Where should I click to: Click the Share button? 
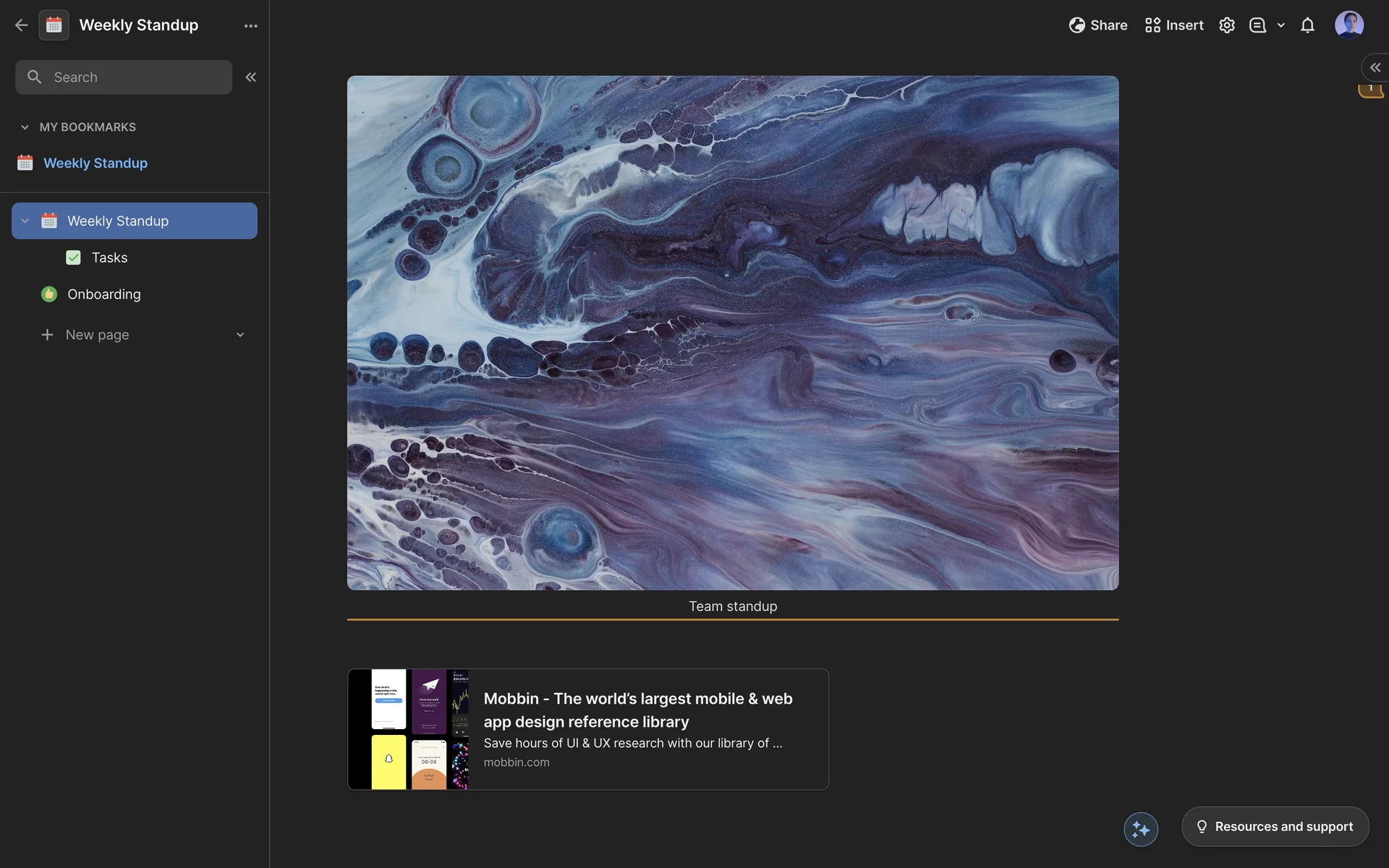click(1097, 25)
